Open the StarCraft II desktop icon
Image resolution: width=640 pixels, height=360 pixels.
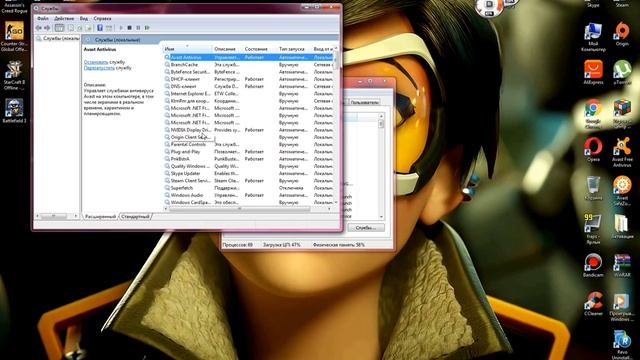(x=14, y=76)
